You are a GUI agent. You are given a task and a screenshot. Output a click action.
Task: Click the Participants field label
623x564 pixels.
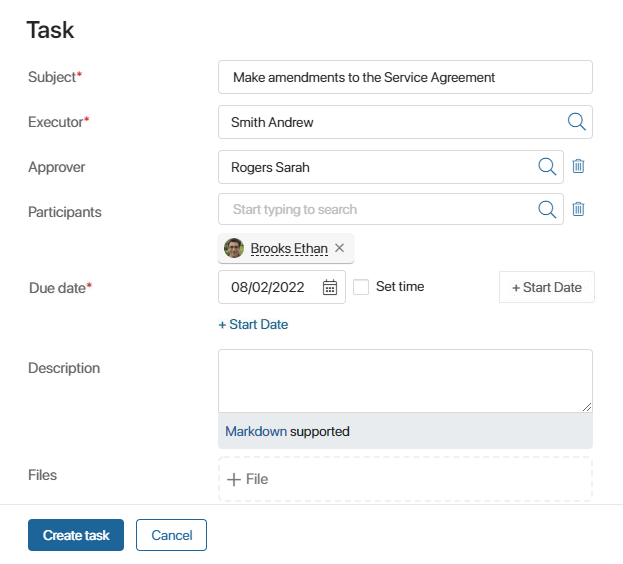coord(65,212)
